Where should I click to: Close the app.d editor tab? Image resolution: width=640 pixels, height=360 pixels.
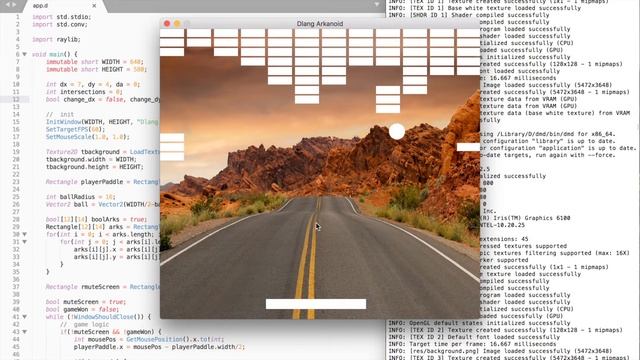pyautogui.click(x=94, y=6)
